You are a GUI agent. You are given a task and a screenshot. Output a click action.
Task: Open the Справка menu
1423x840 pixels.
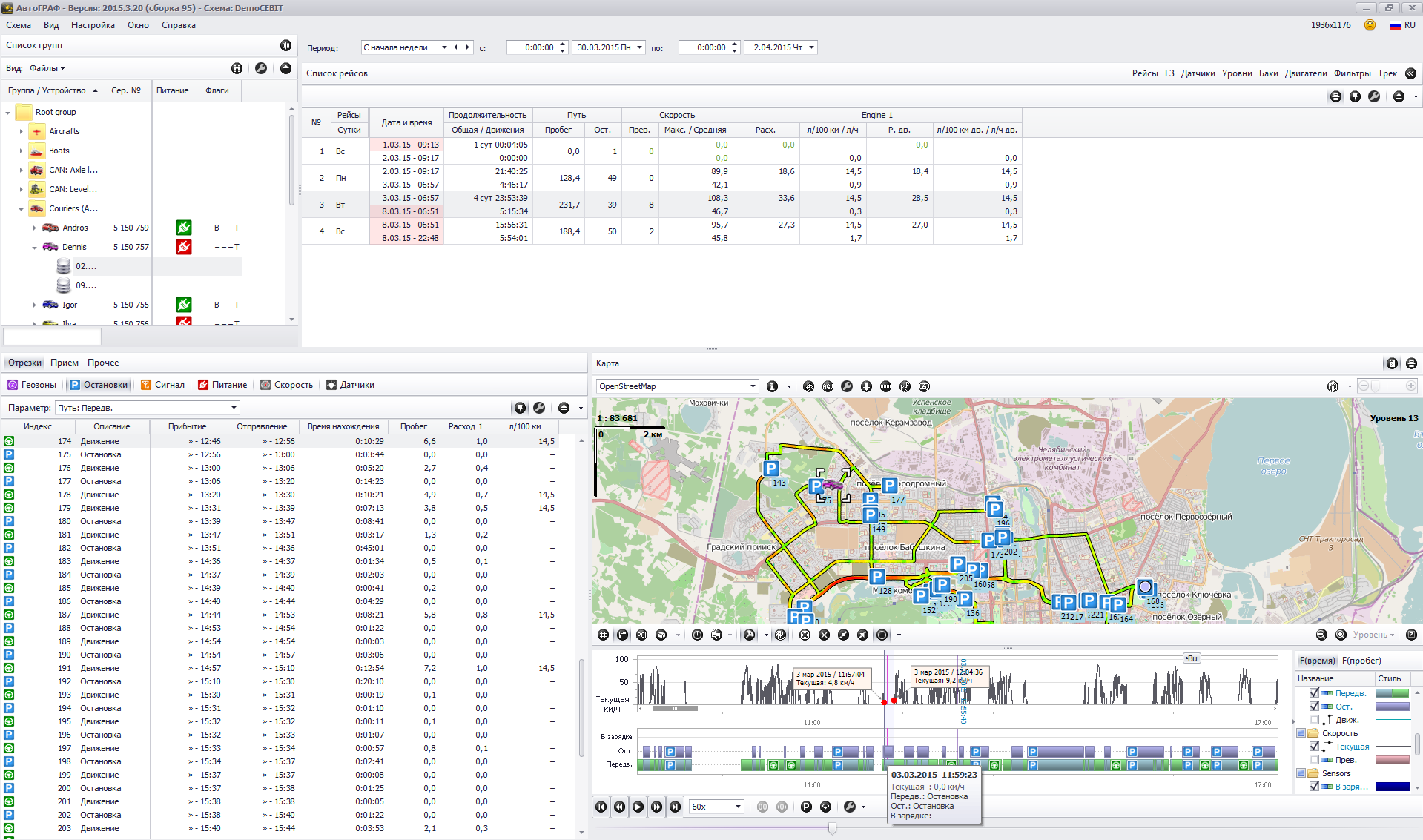(179, 25)
